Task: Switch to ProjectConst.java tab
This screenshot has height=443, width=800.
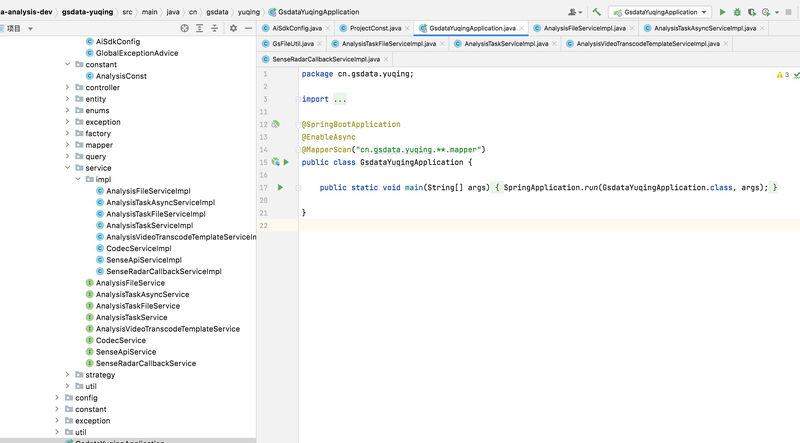Action: [375, 28]
